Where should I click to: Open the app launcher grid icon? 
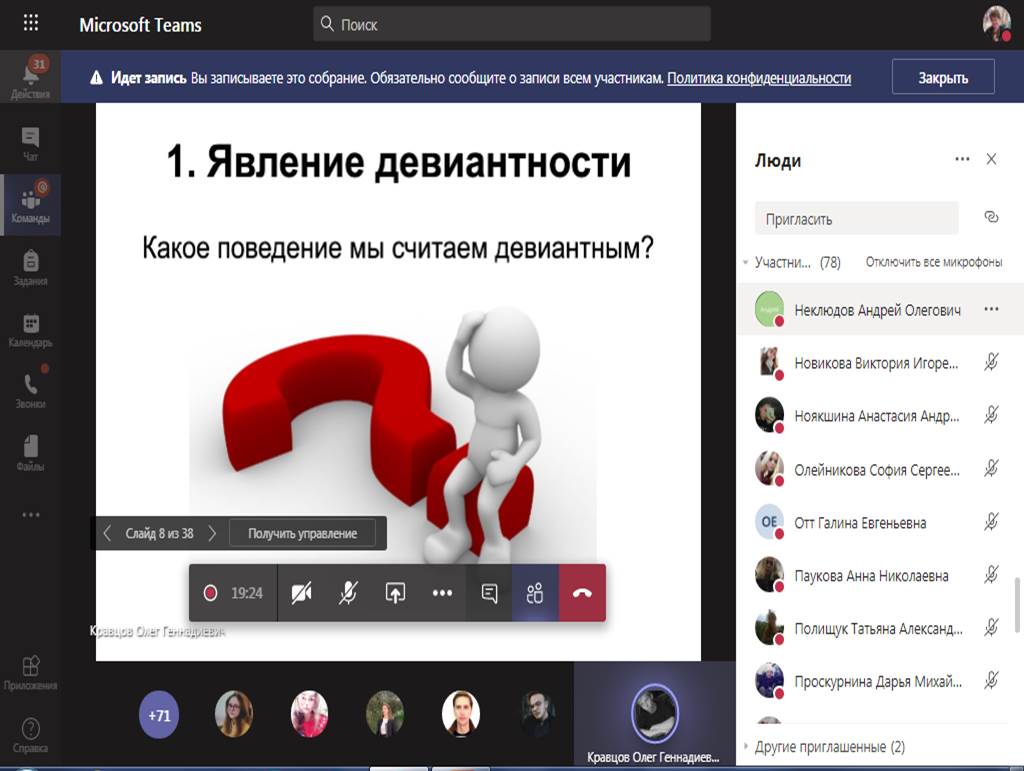pyautogui.click(x=30, y=24)
